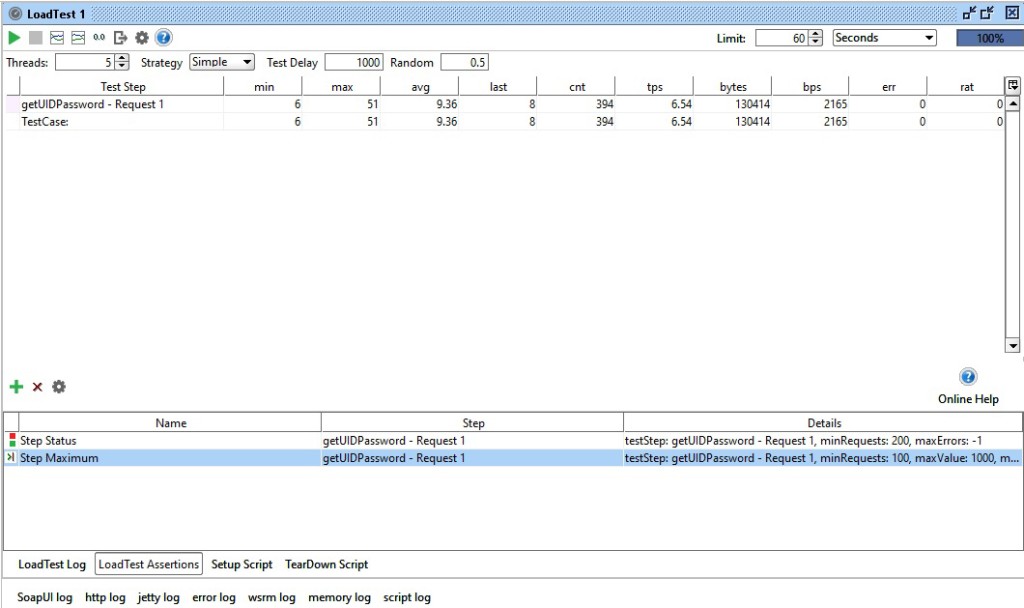Screen dimensions: 1024x608
Task: Sort by Test Step column header
Action: pyautogui.click(x=122, y=87)
